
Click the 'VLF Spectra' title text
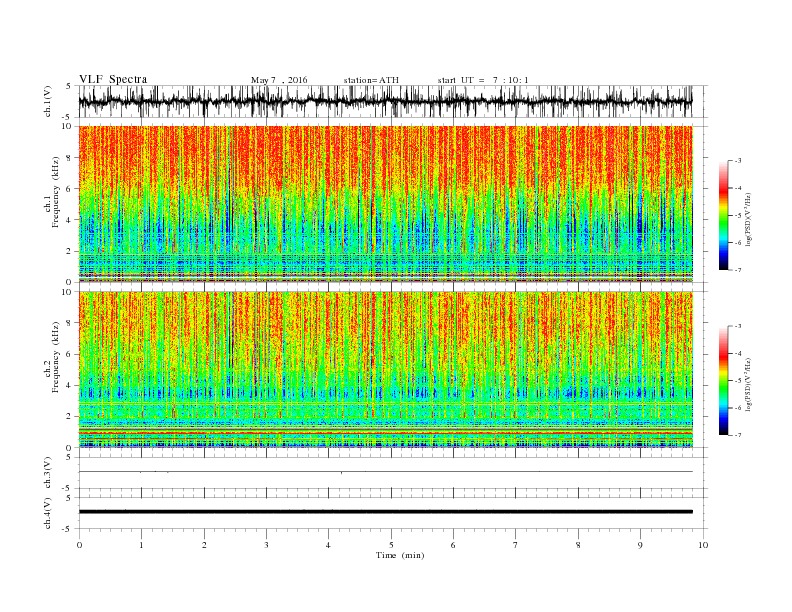pyautogui.click(x=113, y=79)
